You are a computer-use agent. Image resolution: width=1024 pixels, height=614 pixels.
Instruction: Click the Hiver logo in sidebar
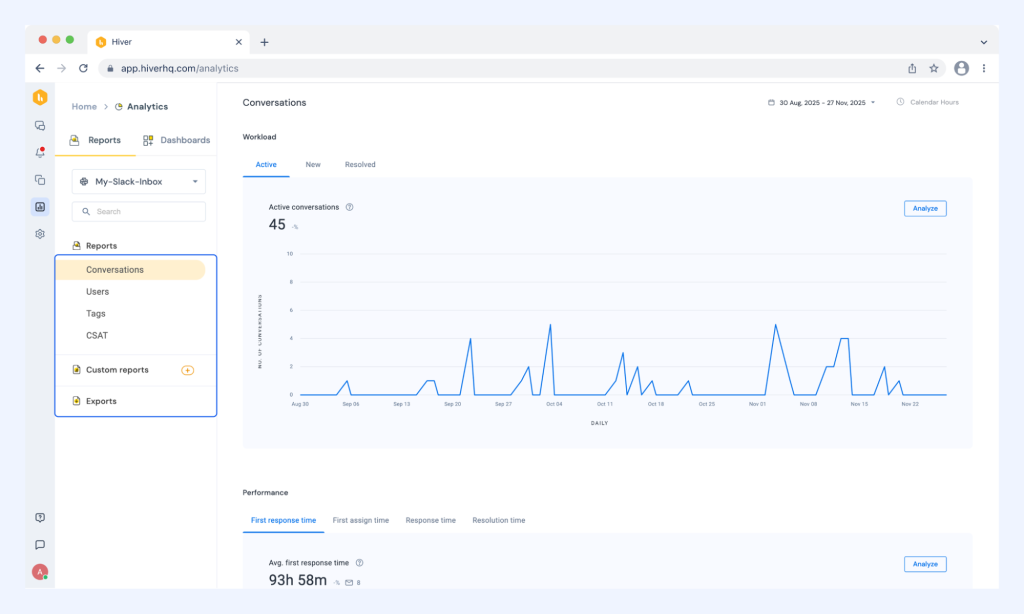[40, 97]
